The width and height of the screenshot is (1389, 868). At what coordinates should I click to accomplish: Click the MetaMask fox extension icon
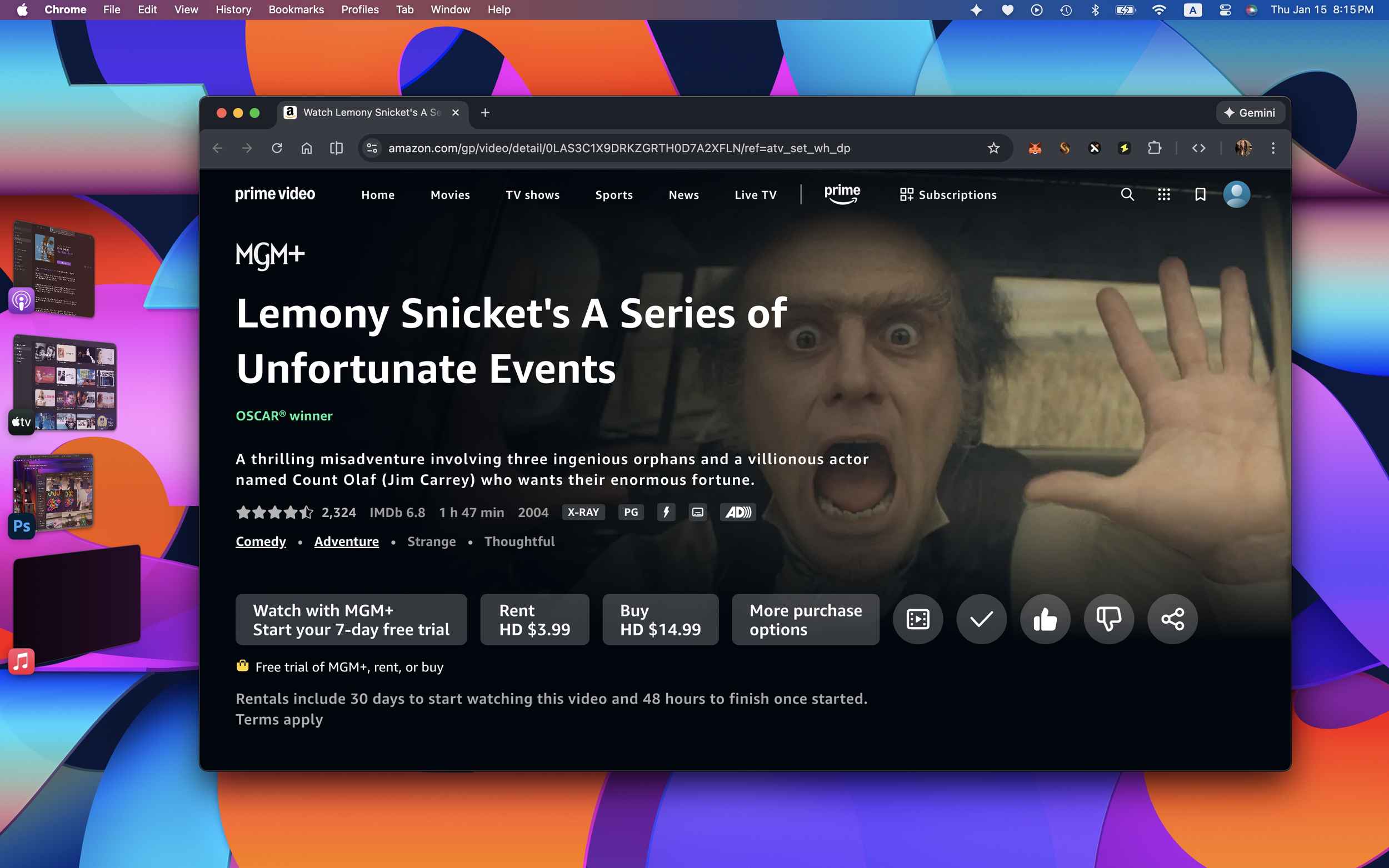point(1035,148)
